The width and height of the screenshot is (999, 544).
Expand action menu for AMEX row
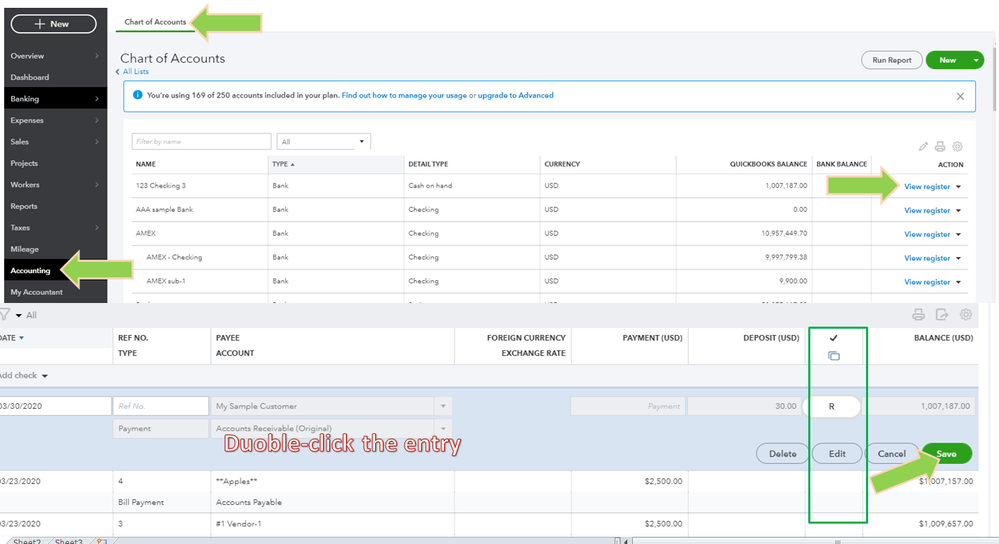point(958,234)
